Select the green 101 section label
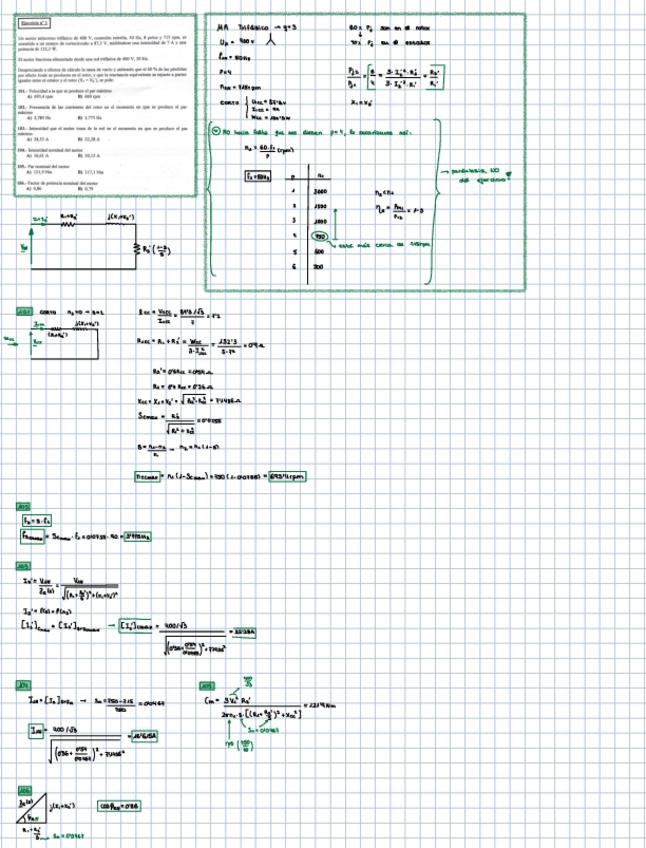 [26, 312]
